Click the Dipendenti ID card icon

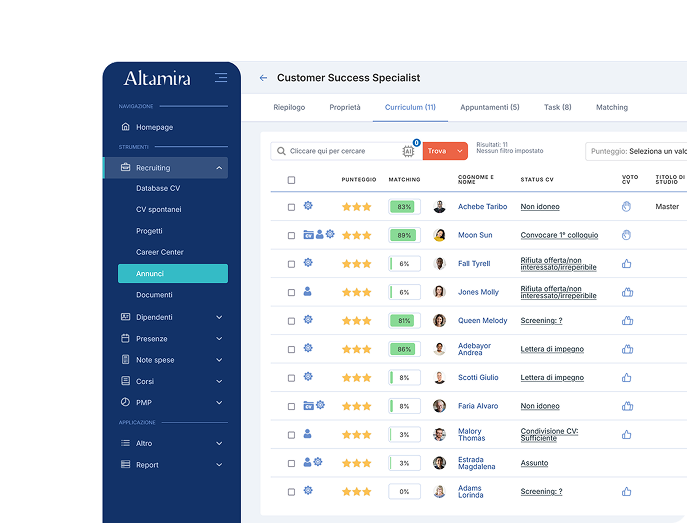(125, 316)
